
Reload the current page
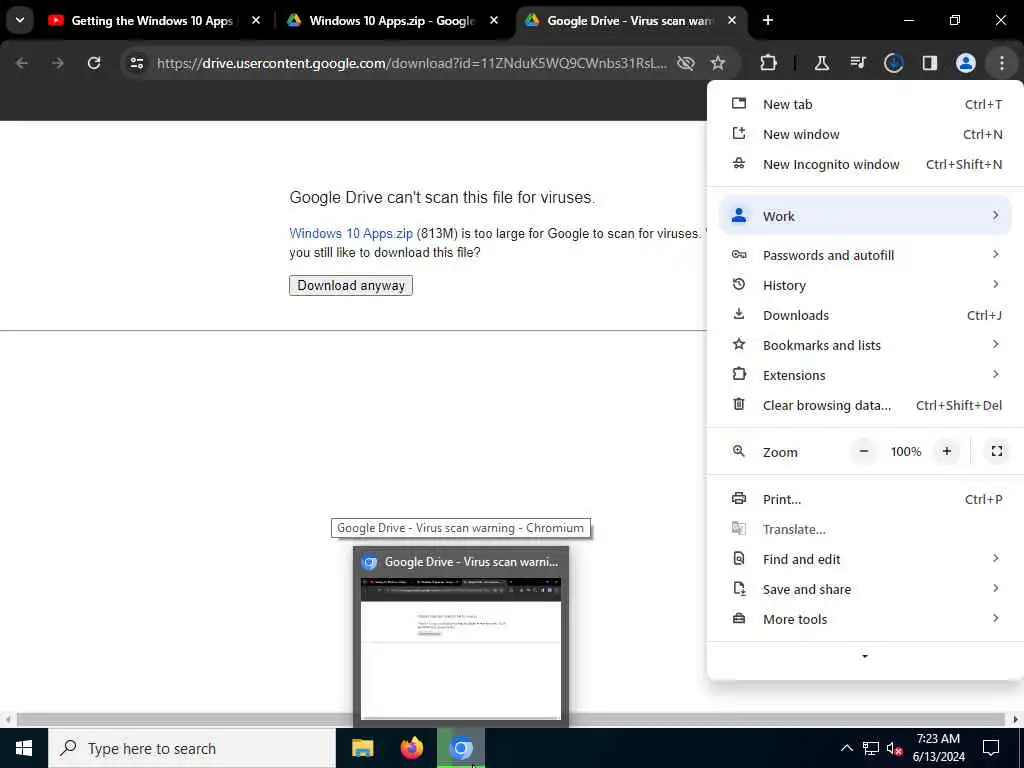[x=94, y=63]
